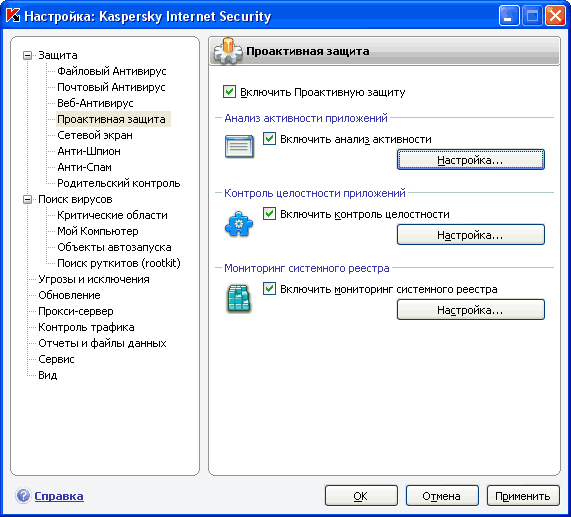Open Настройка for registry monitoring

(x=470, y=310)
